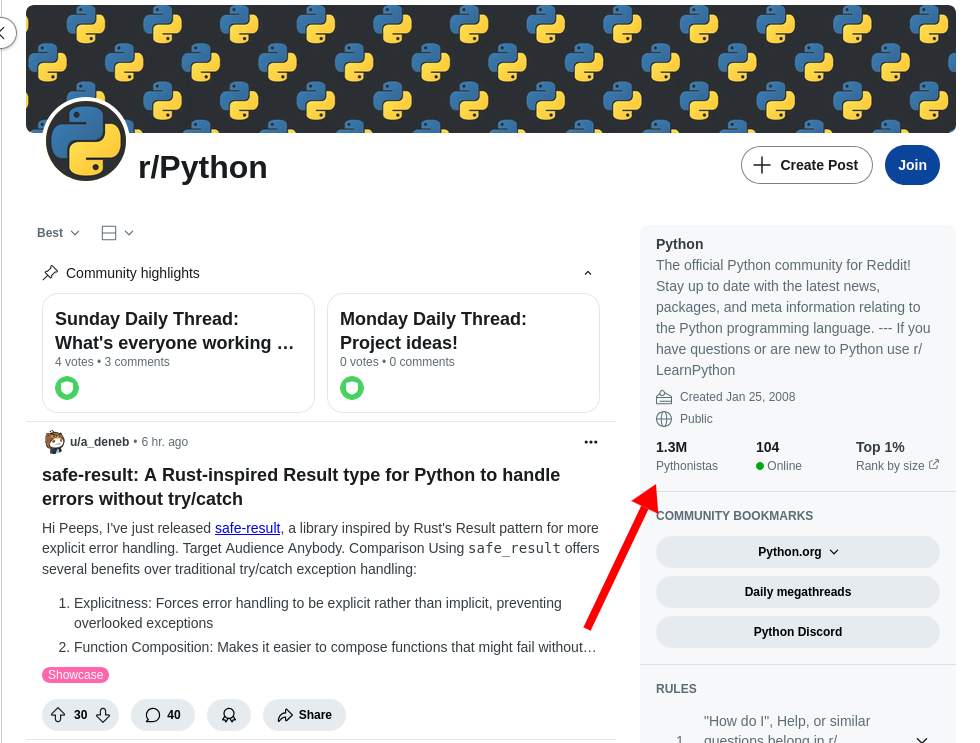This screenshot has height=743, width=980.
Task: Open the safe-result hyperlink
Action: click(x=247, y=528)
